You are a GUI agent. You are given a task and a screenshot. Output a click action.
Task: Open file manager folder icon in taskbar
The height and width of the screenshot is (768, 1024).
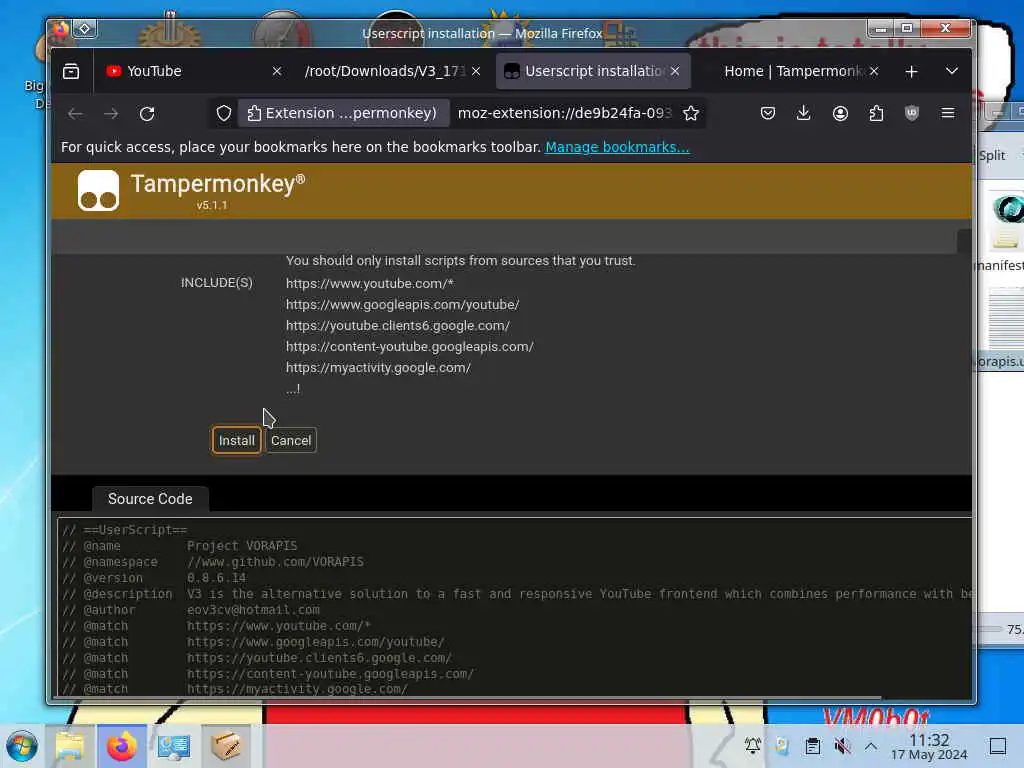pos(70,746)
